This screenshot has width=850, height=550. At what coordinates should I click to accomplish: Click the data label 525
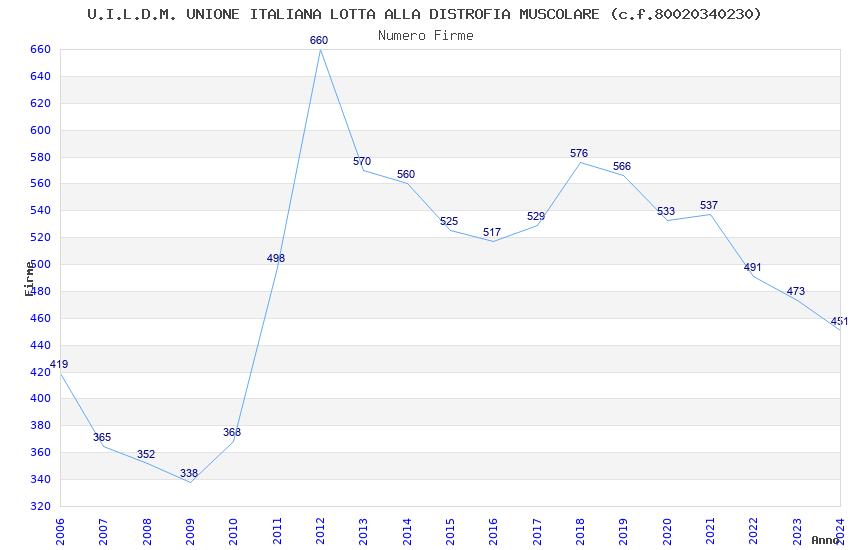point(449,221)
